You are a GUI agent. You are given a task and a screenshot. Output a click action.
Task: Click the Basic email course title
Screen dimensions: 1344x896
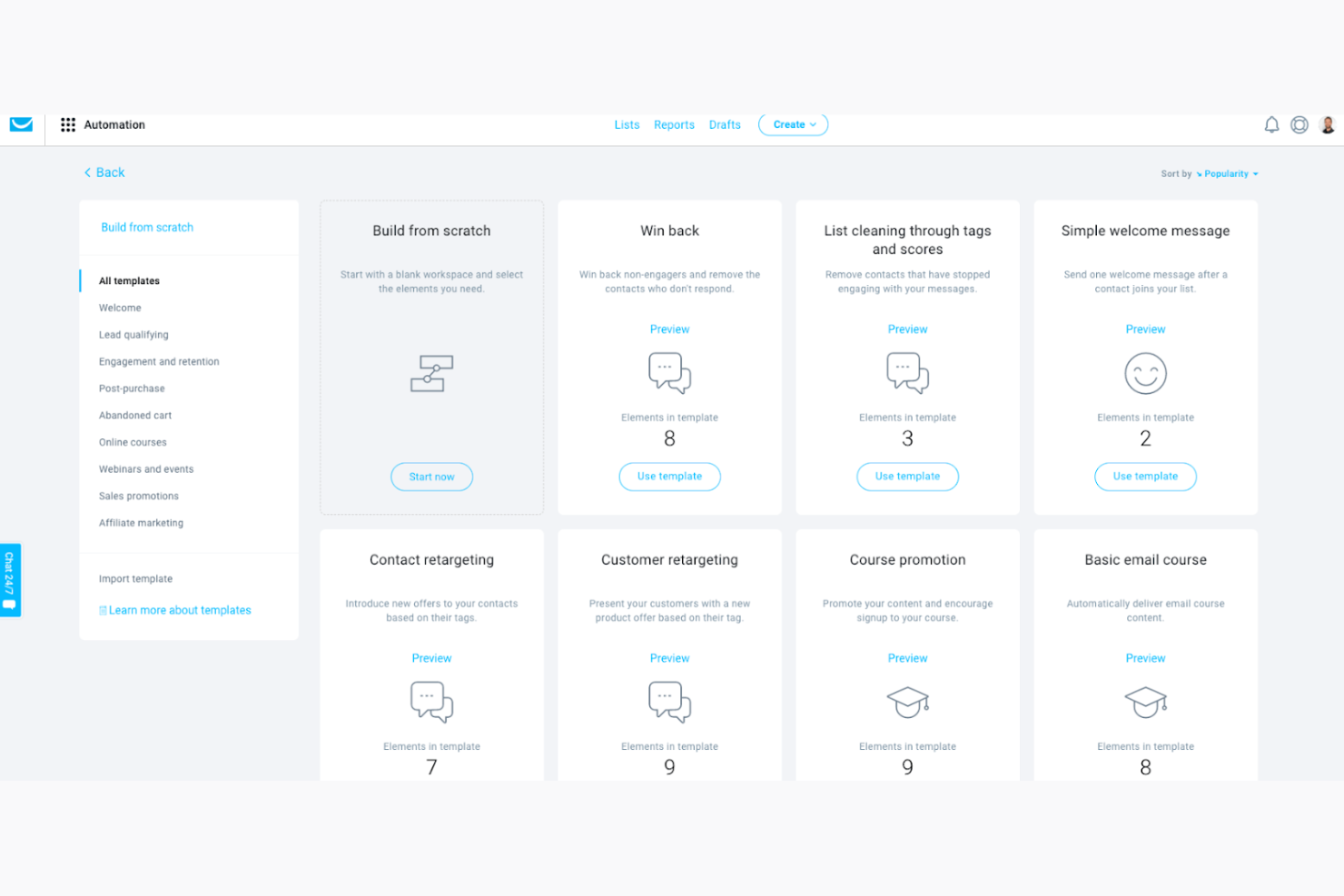(1146, 560)
